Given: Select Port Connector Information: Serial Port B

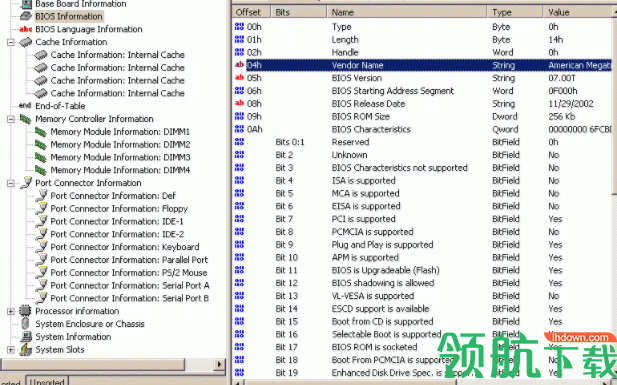Looking at the screenshot, I should pyautogui.click(x=130, y=298).
